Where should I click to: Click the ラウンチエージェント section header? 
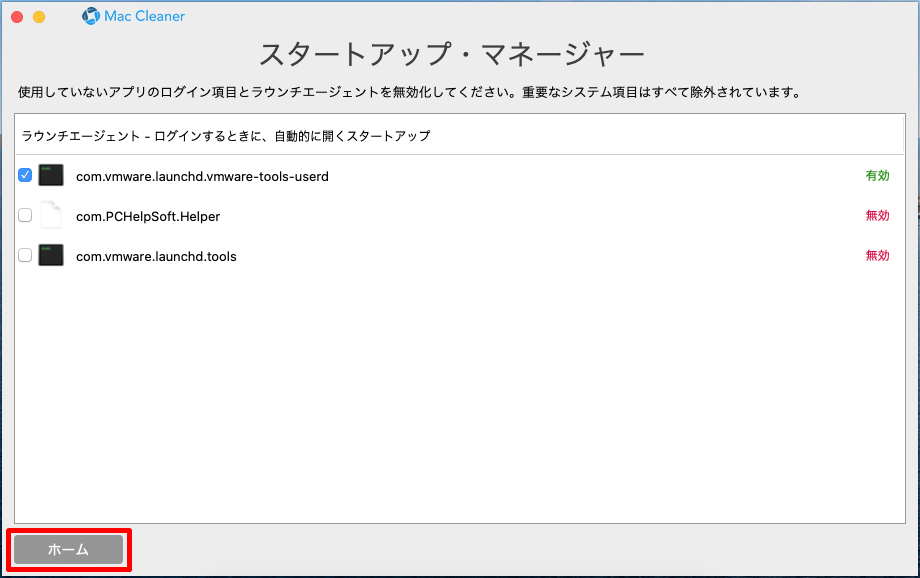[226, 136]
